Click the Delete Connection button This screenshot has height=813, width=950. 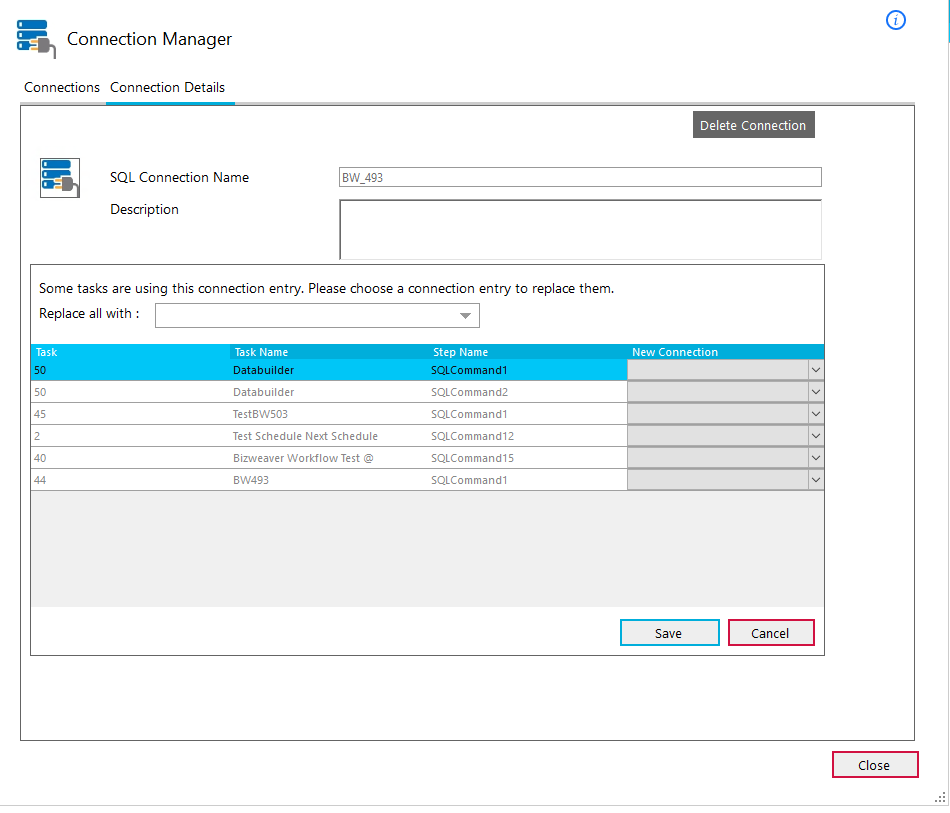pyautogui.click(x=753, y=125)
